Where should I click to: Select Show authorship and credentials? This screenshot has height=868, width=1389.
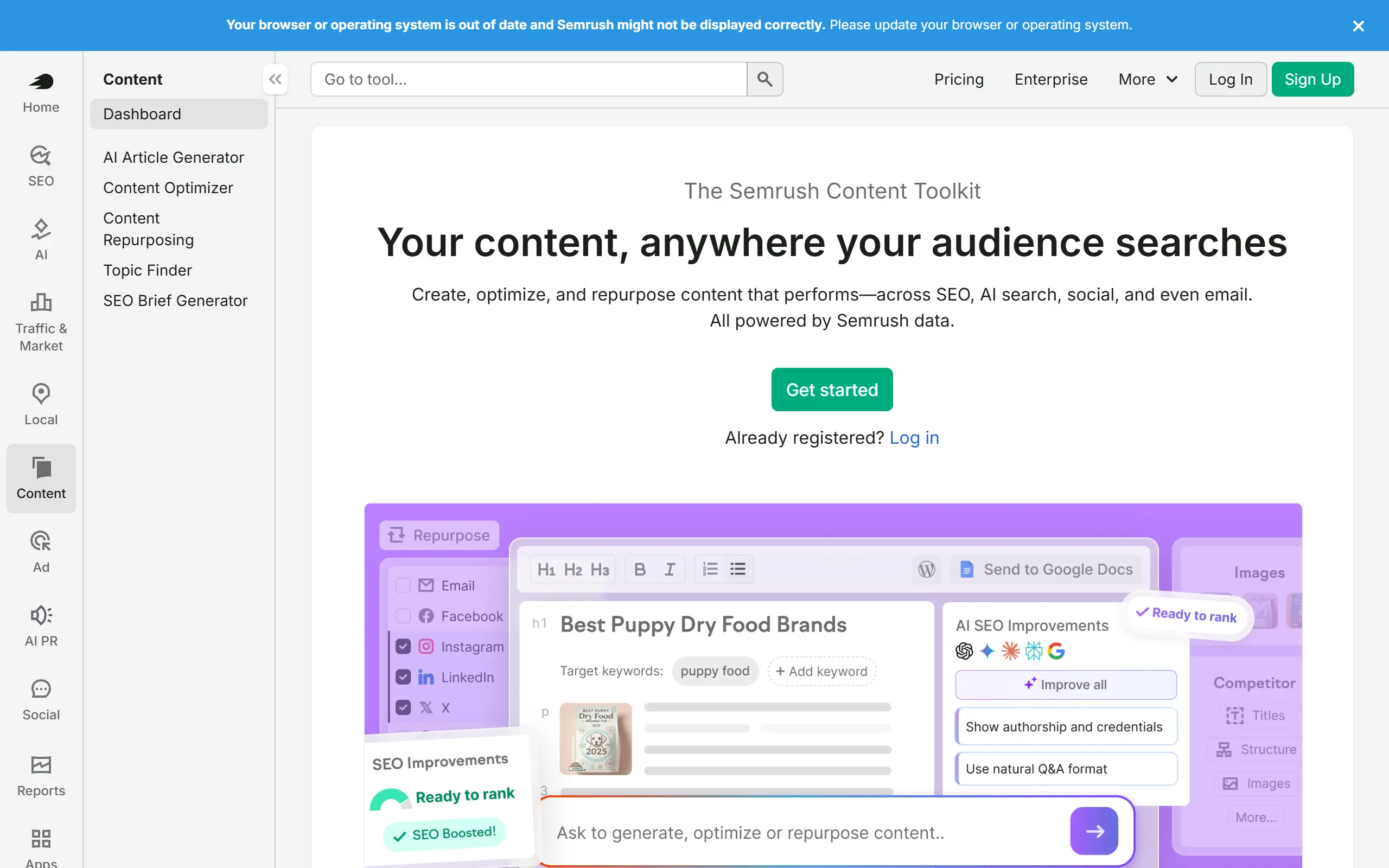click(x=1066, y=727)
